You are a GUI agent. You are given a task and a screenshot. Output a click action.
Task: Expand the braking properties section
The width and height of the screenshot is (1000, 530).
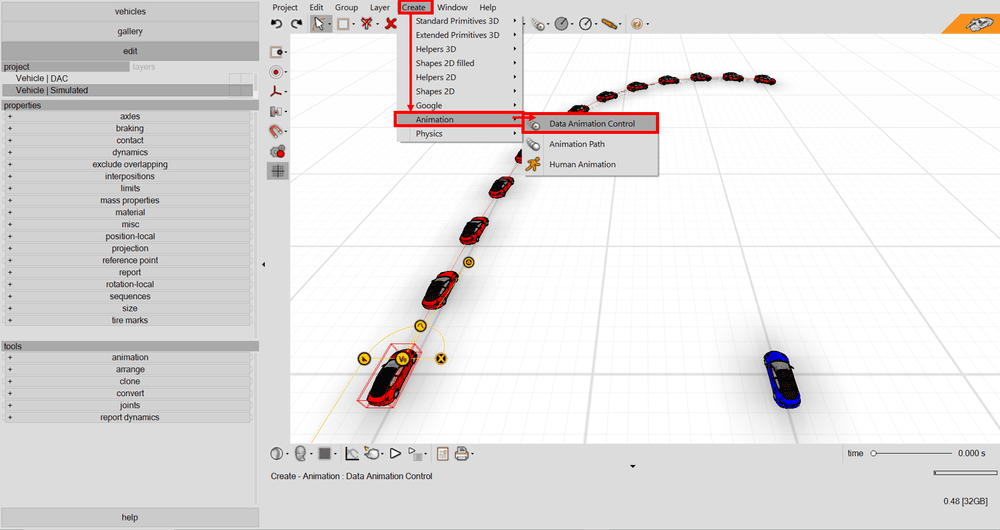[129, 129]
